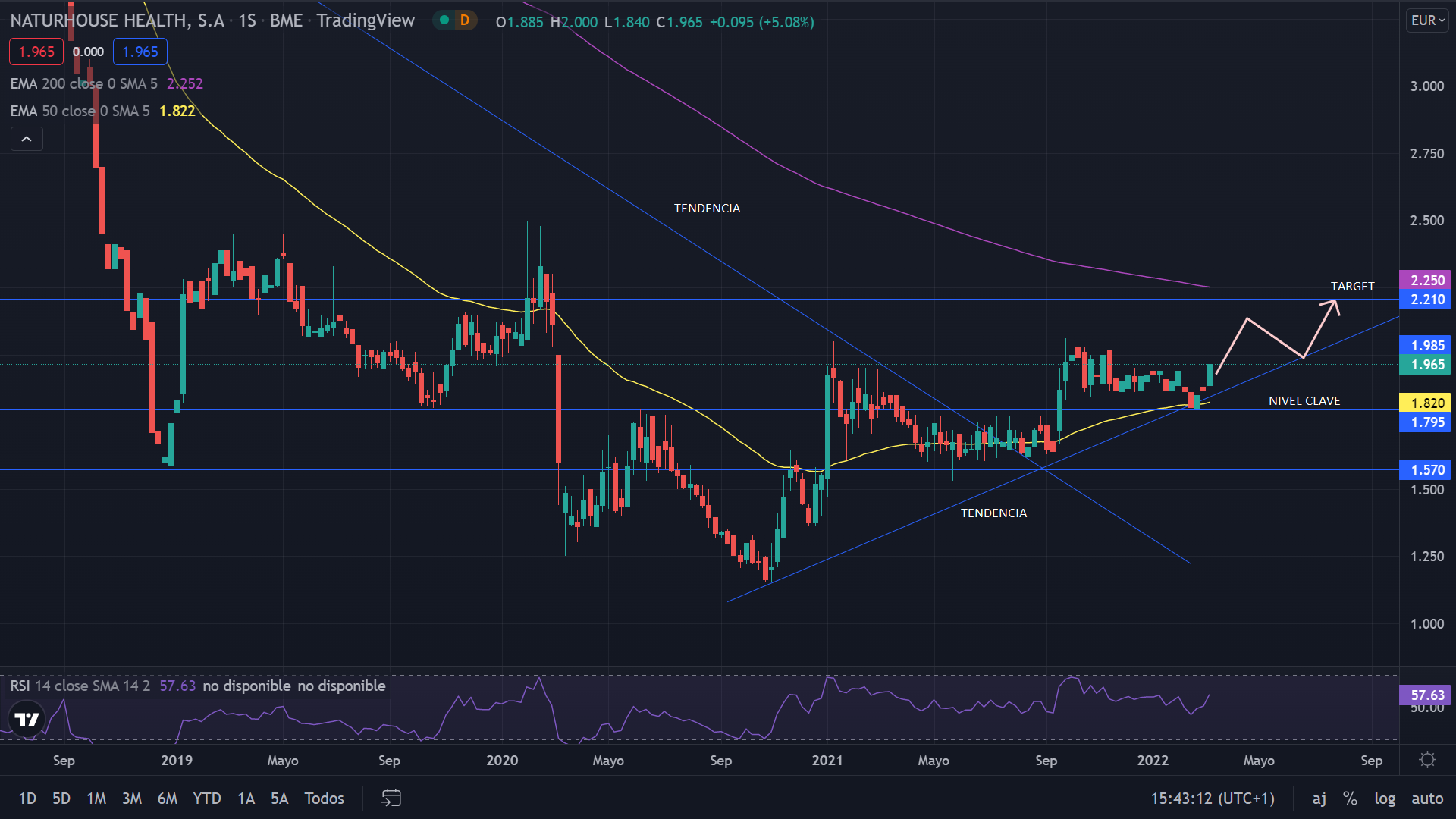
Task: Click the blue buy price 1.965 button
Action: coord(140,52)
